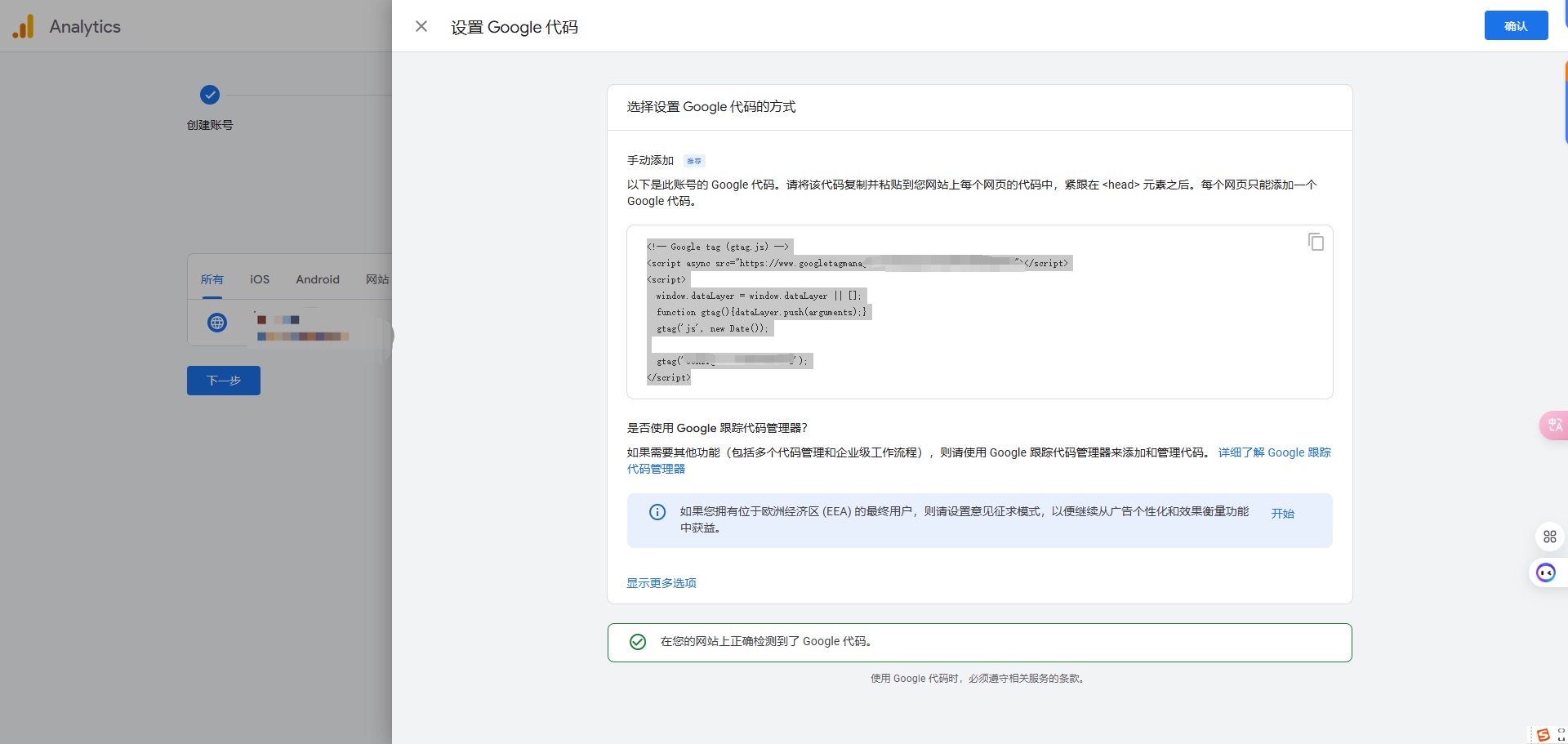Expand 显示更多选项 link
Screen dimensions: 1568x744
[x=661, y=583]
